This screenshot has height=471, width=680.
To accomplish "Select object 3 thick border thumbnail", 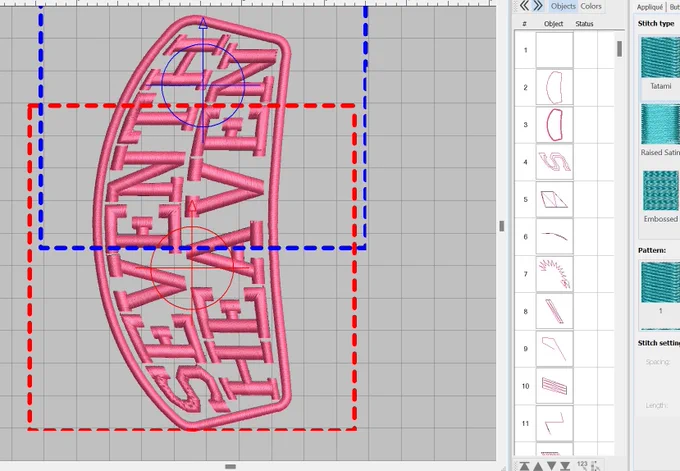I will pyautogui.click(x=554, y=124).
